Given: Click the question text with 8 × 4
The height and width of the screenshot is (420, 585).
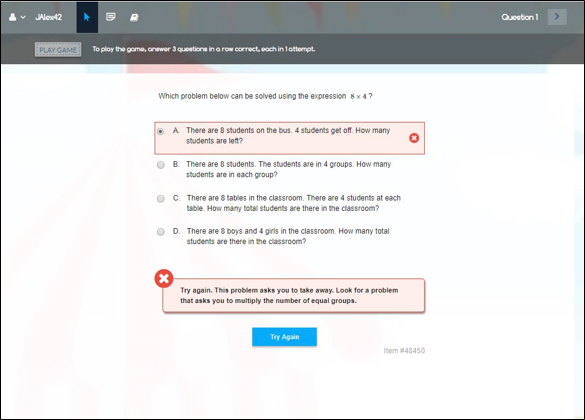Looking at the screenshot, I should pyautogui.click(x=265, y=96).
